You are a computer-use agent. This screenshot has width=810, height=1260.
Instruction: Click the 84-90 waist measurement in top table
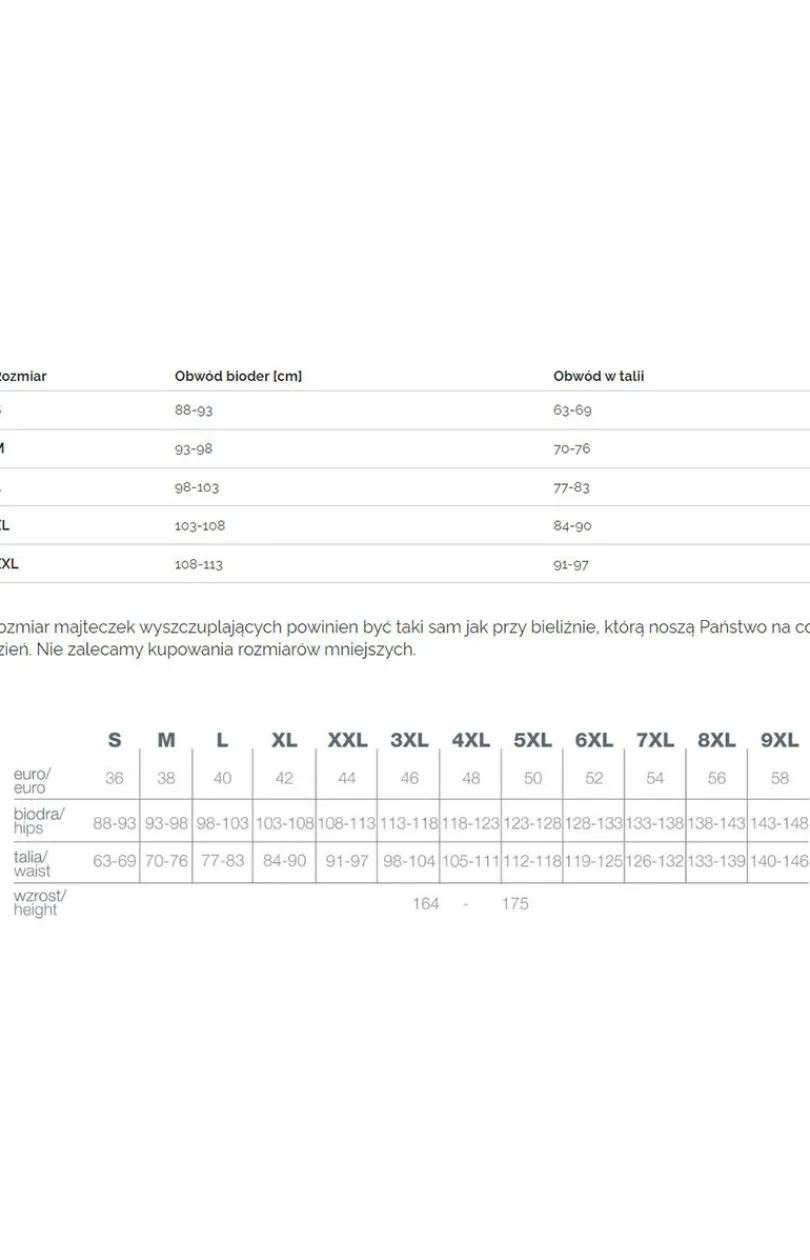click(572, 526)
